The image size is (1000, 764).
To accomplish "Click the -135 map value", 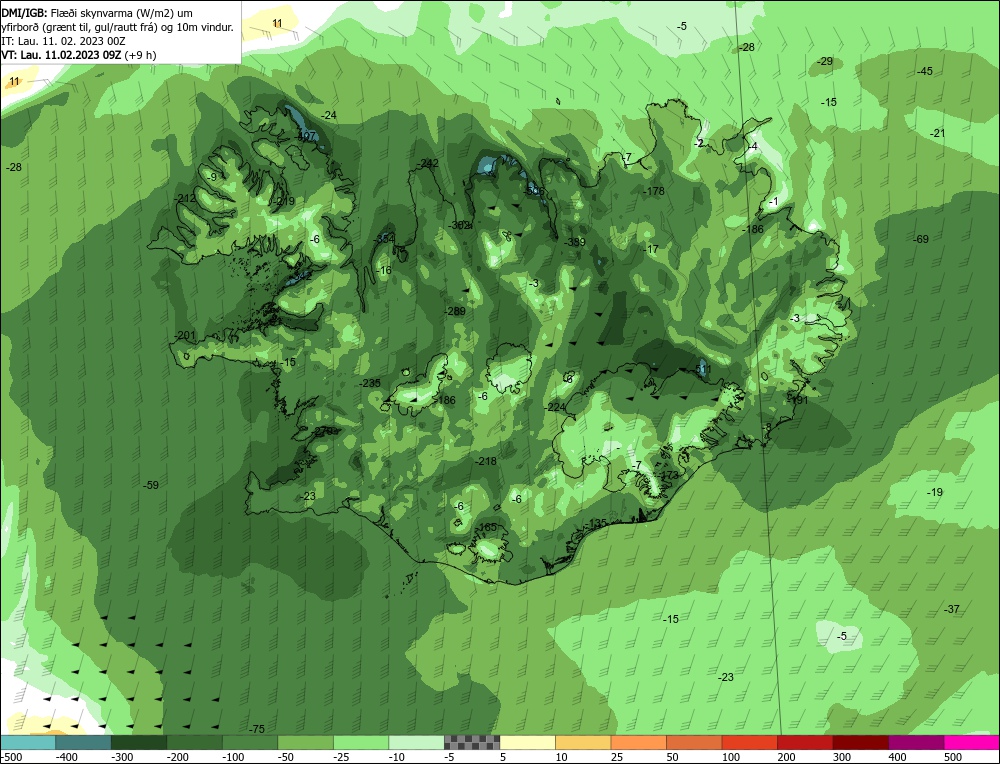I will (596, 523).
